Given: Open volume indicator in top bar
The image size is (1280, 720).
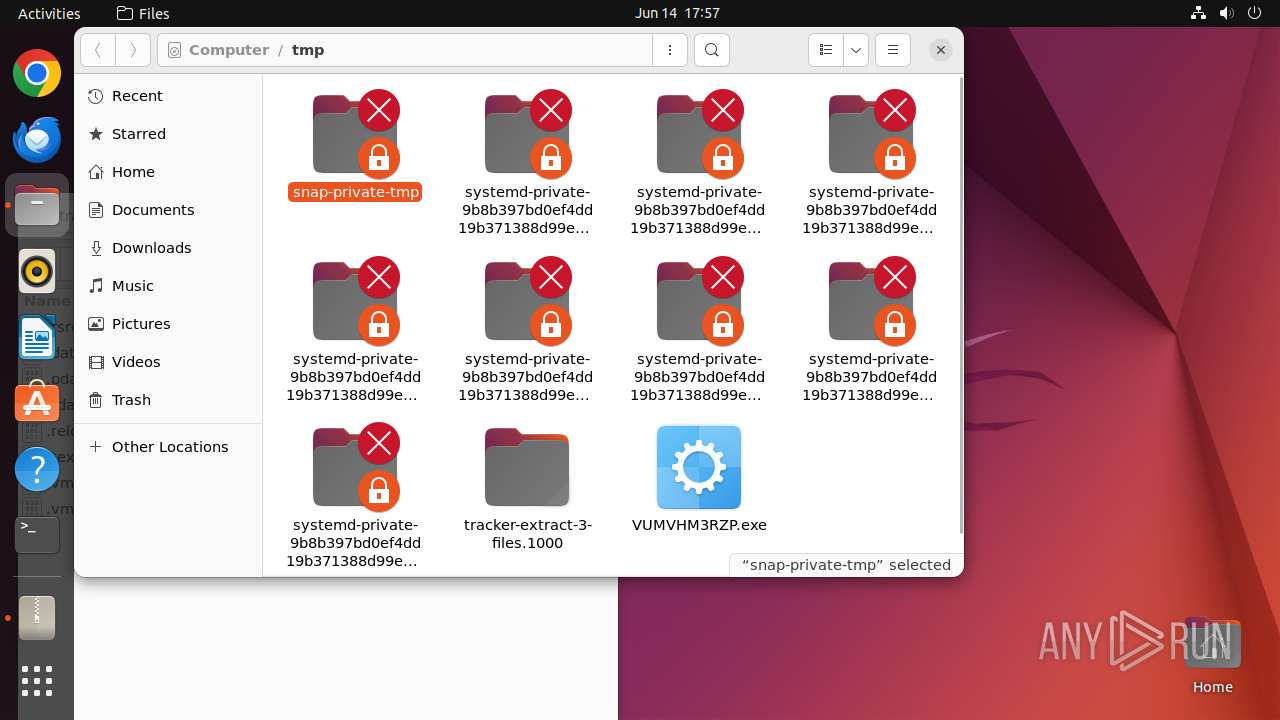Looking at the screenshot, I should [1226, 13].
